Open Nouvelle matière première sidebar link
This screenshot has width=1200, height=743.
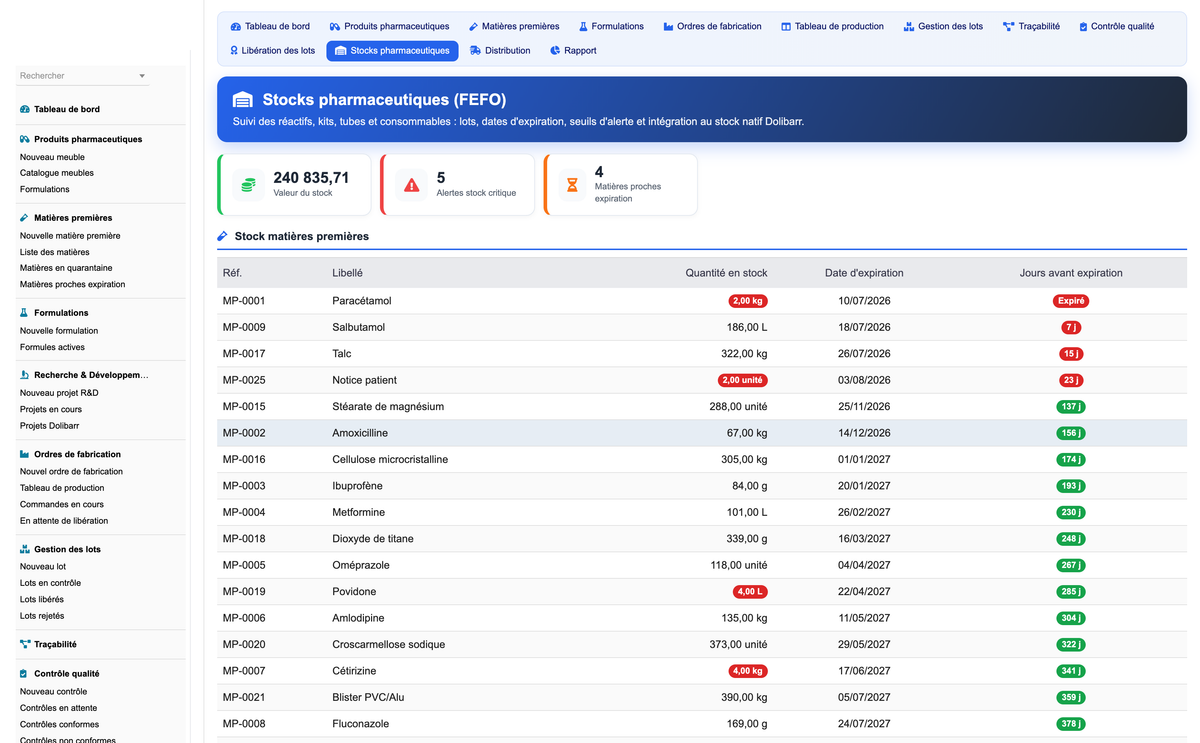pos(70,236)
